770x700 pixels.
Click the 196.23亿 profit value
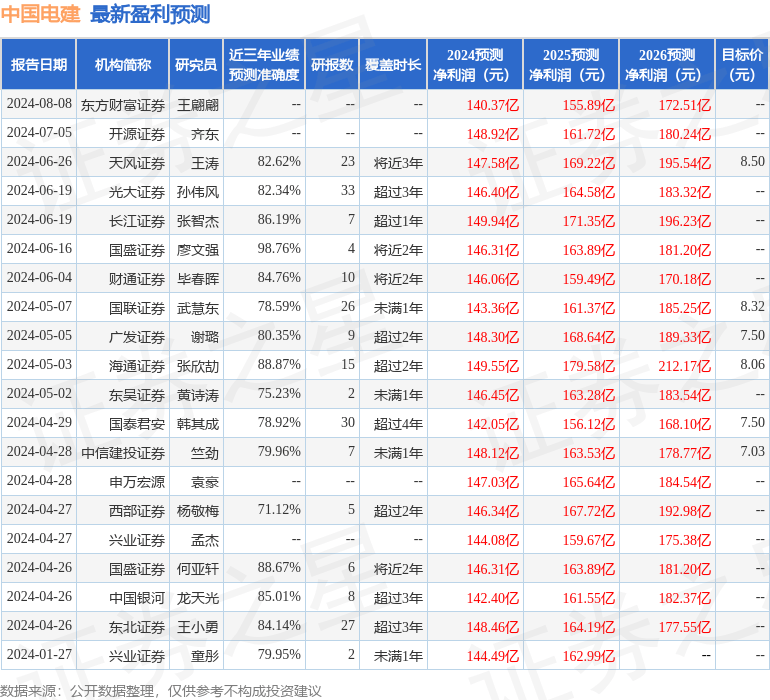pos(685,221)
